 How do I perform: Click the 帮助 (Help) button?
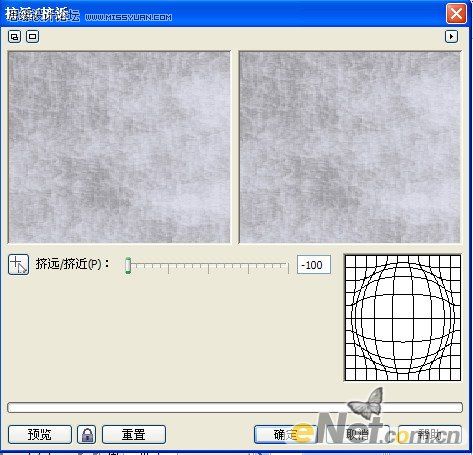[x=430, y=434]
